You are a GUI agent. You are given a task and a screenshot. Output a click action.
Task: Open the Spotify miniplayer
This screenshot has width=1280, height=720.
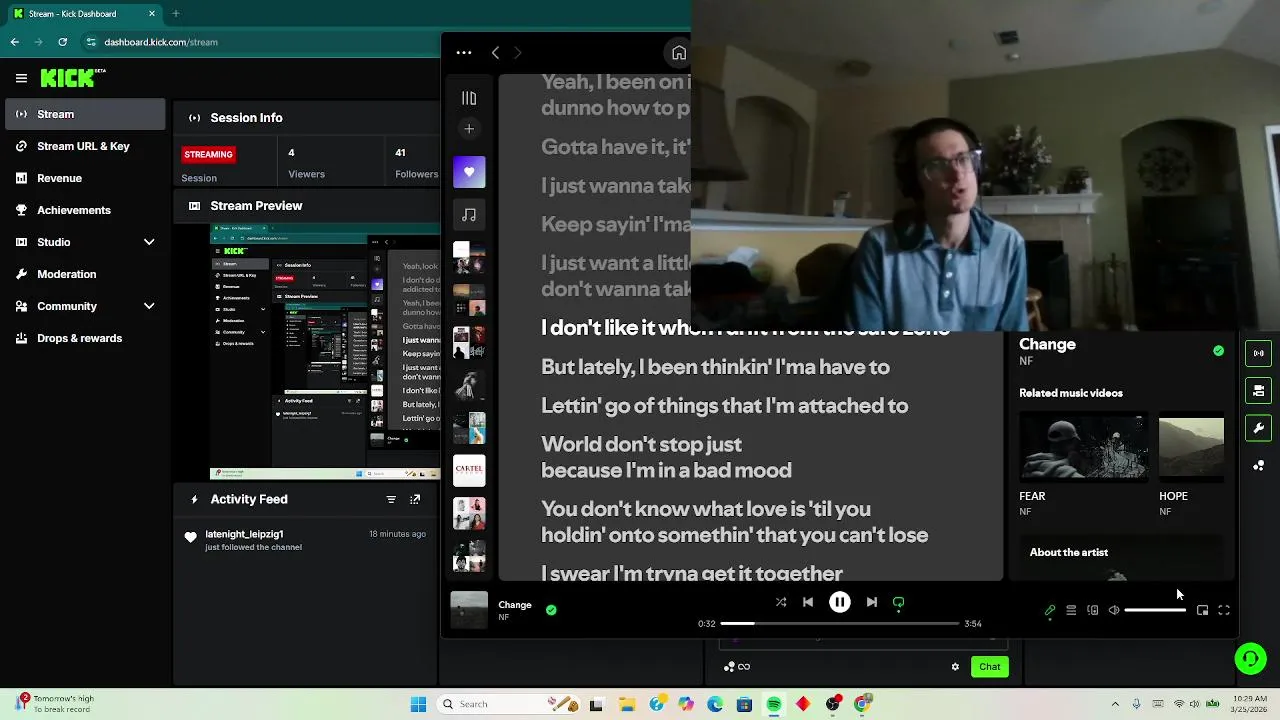[1202, 610]
